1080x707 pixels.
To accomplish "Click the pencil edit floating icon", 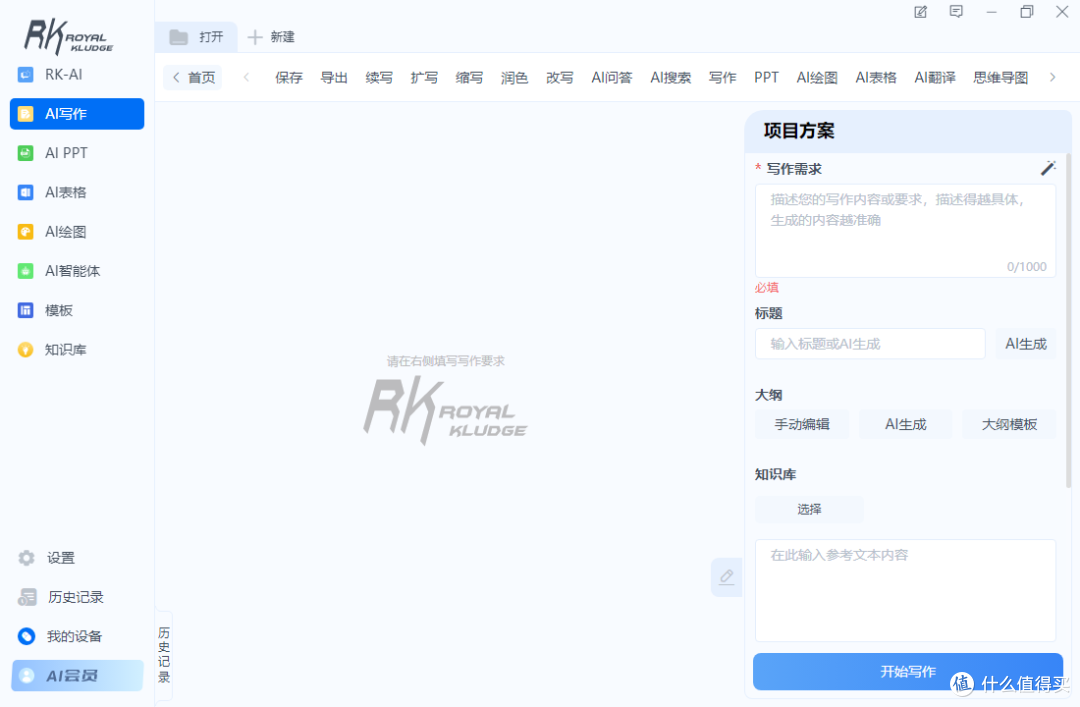I will (x=727, y=577).
